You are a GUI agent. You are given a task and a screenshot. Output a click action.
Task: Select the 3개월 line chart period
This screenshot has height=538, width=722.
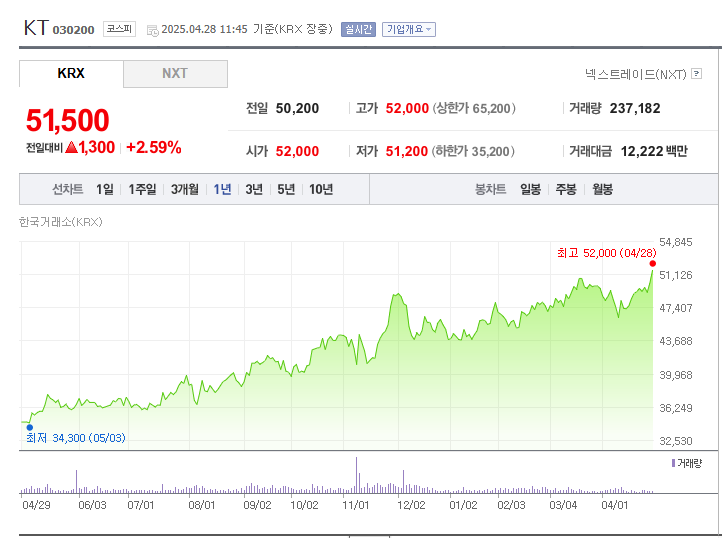coord(185,189)
